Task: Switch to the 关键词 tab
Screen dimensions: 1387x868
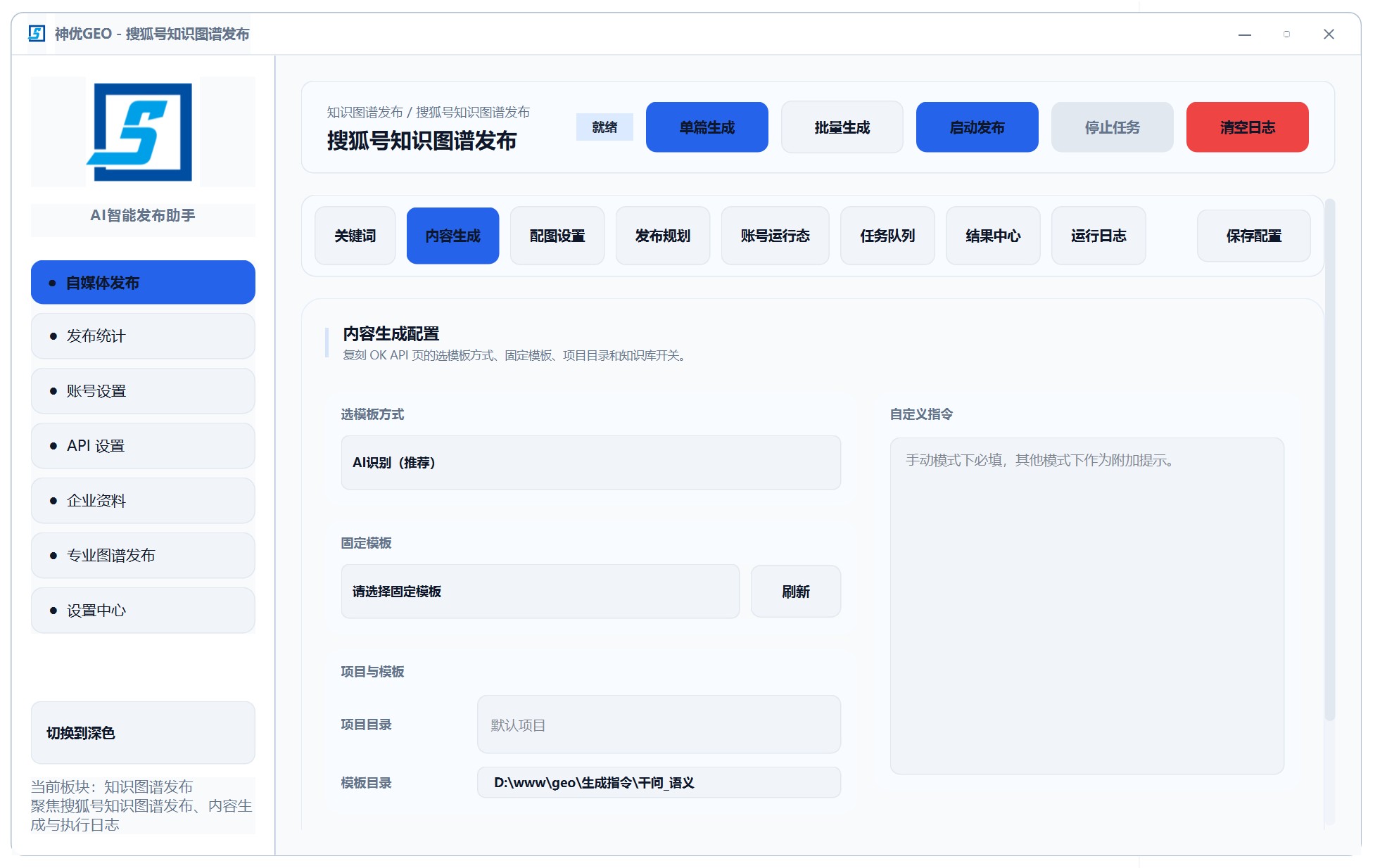Action: [355, 236]
